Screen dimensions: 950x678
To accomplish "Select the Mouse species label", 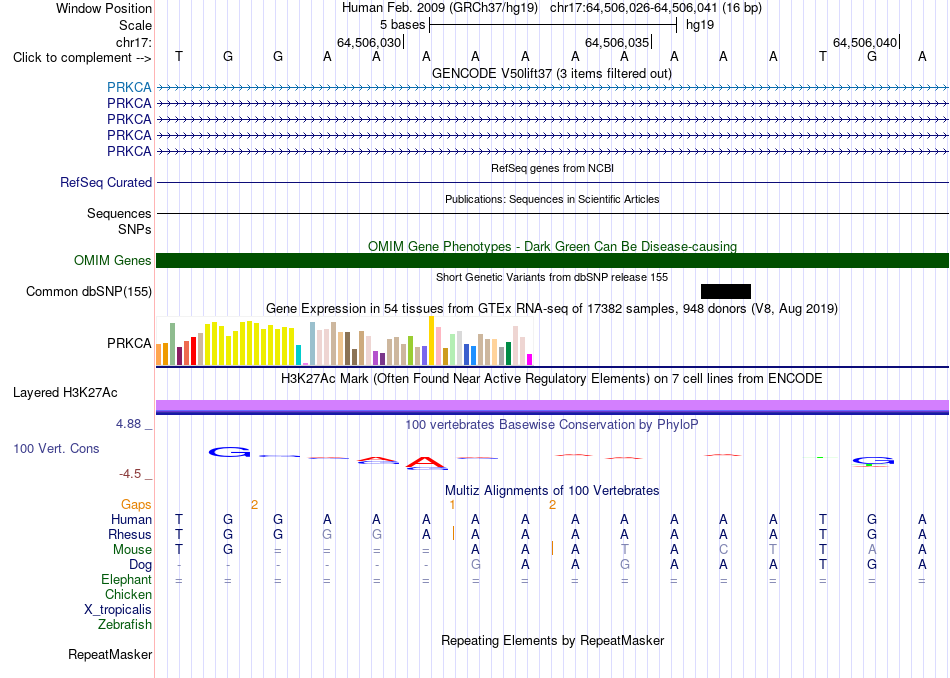I will pyautogui.click(x=132, y=550).
